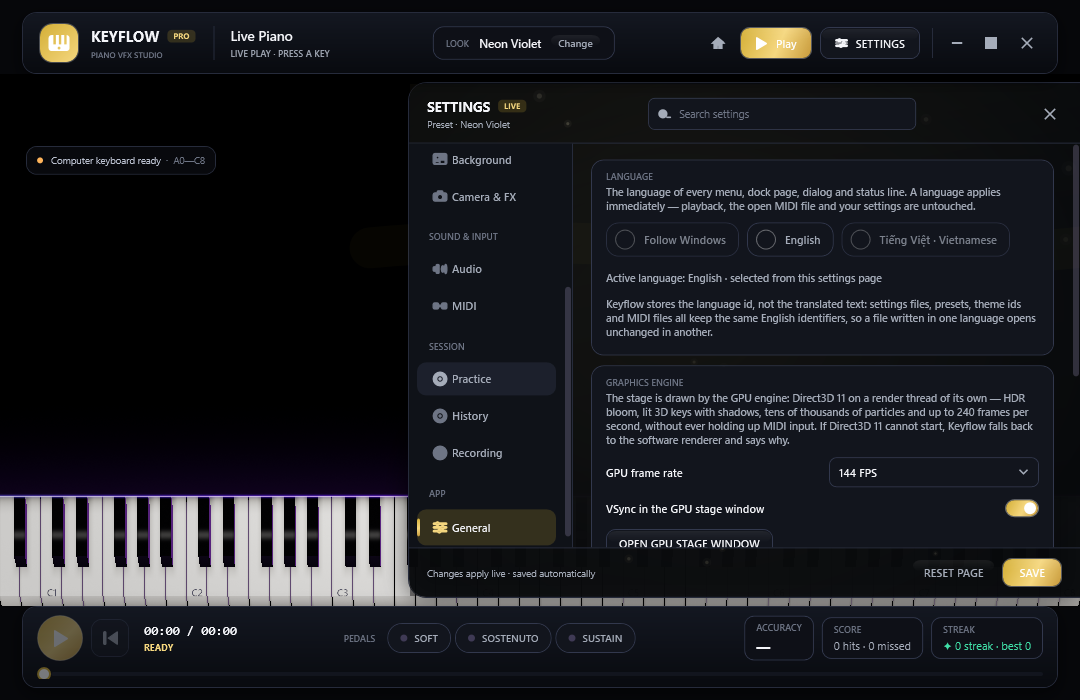Open Settings from the top bar
Screen dimensions: 1080x700
[870, 43]
